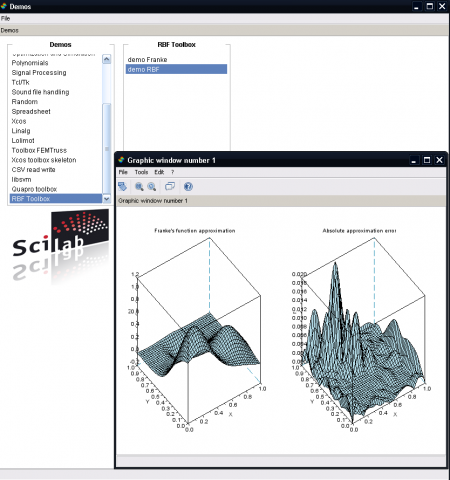Image resolution: width=450 pixels, height=480 pixels.
Task: Select Toolbox FEMTruss demo entry
Action: coord(56,150)
